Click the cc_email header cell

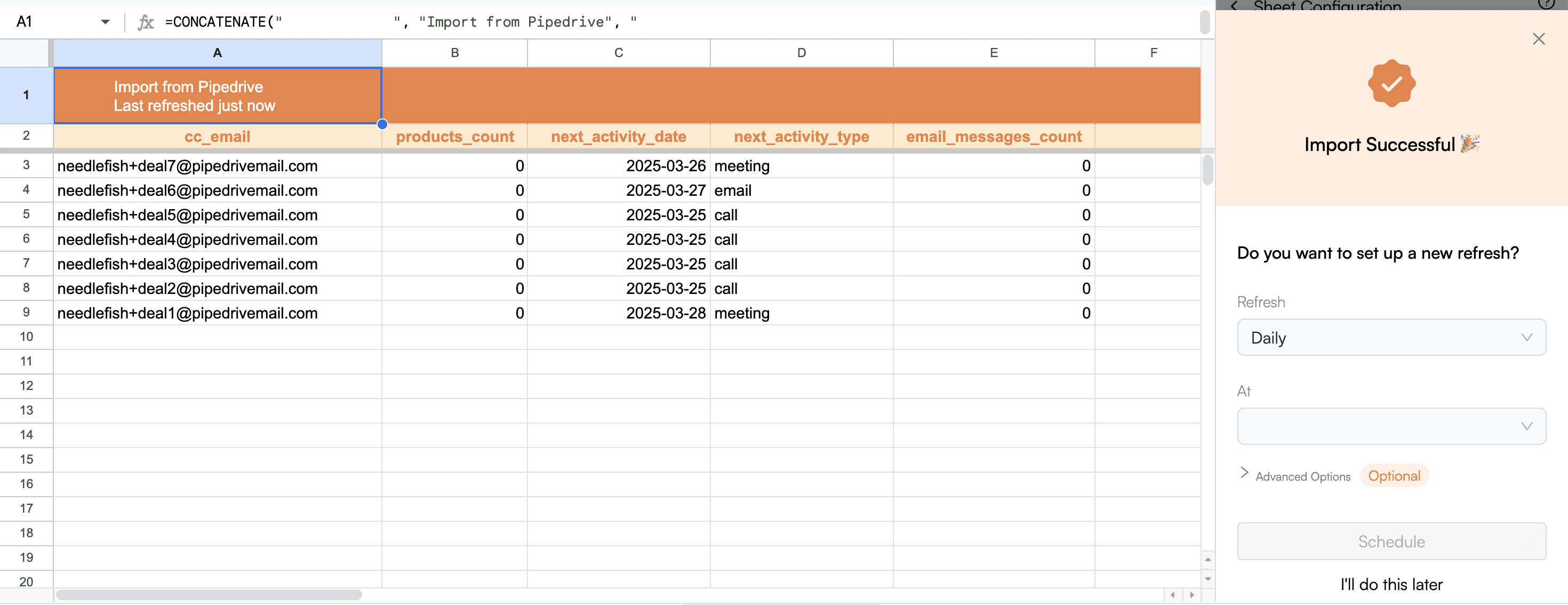click(x=217, y=137)
